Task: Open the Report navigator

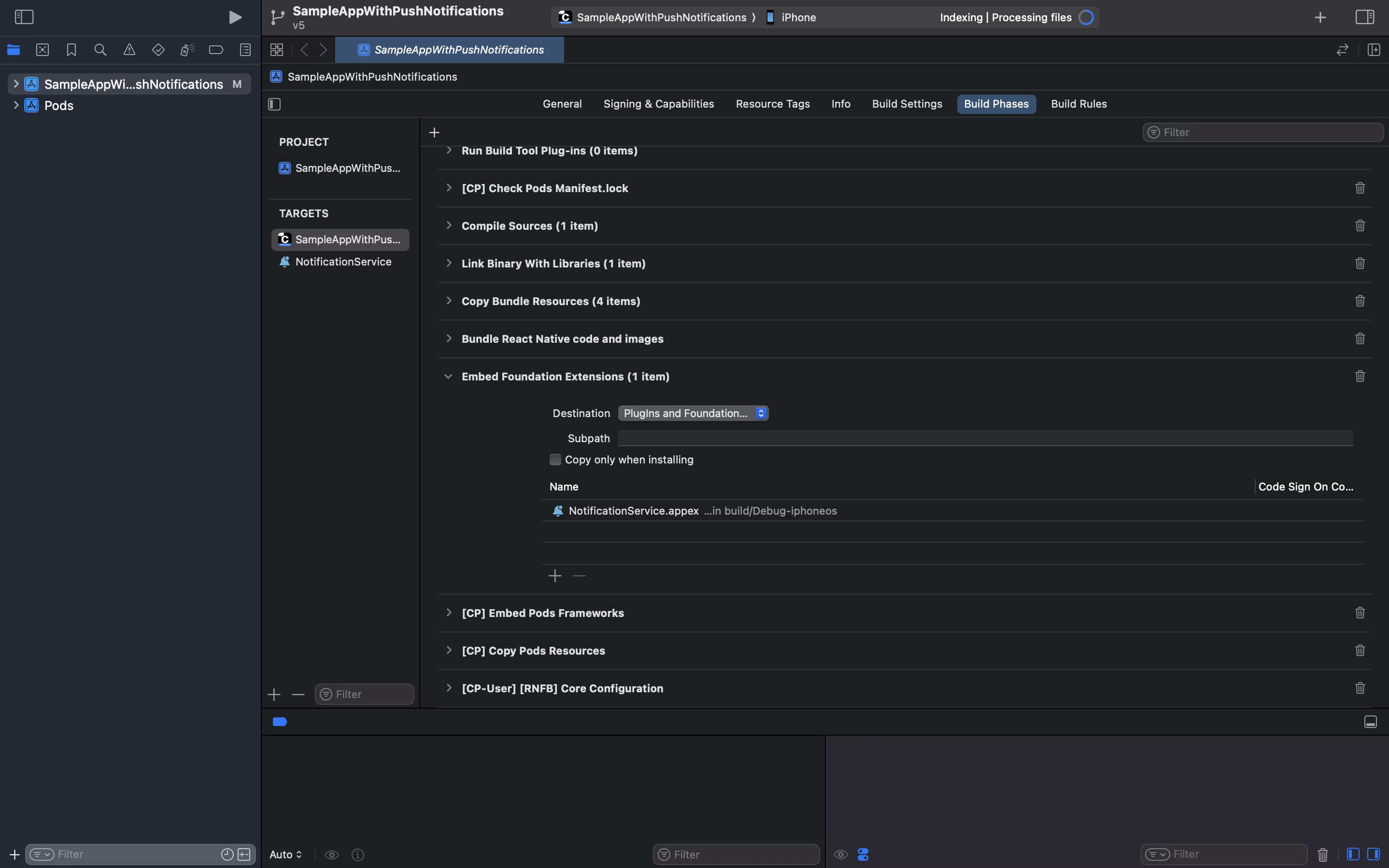Action: pyautogui.click(x=245, y=49)
